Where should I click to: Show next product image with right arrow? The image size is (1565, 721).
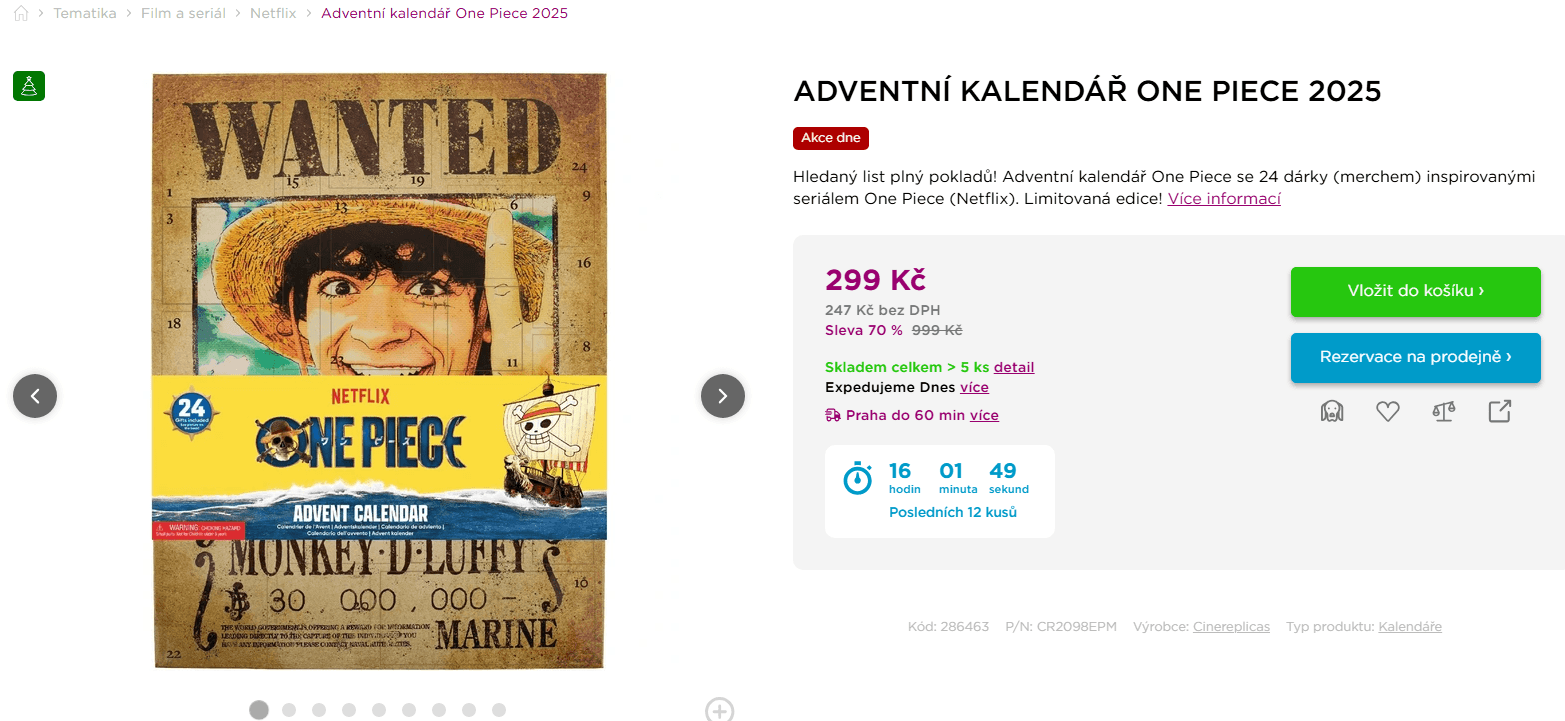[723, 396]
